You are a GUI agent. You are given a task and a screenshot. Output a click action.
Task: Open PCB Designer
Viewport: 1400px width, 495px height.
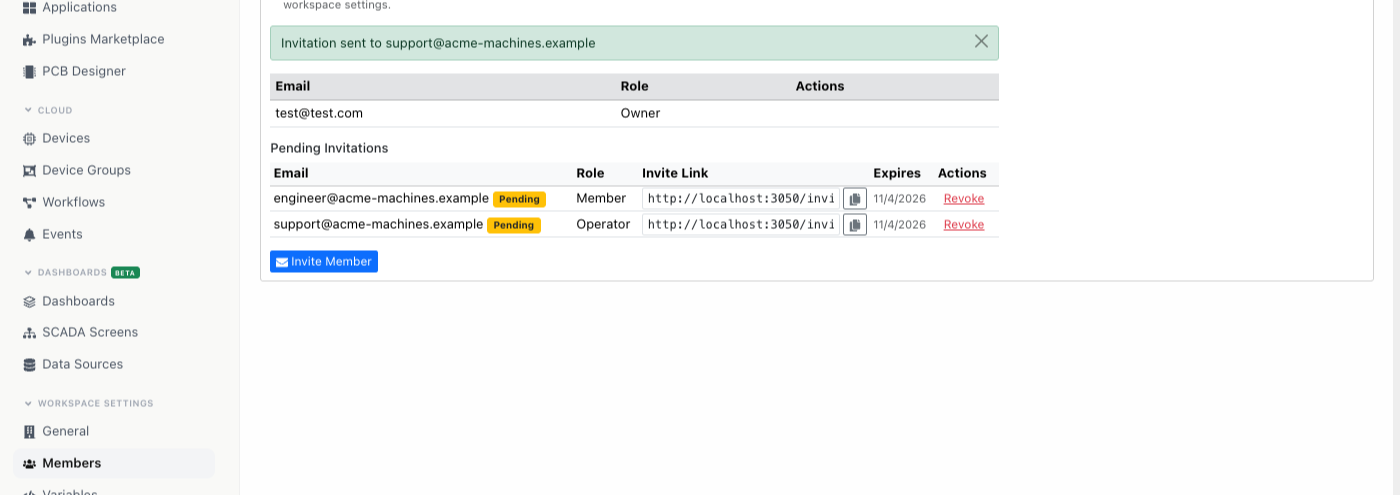point(83,71)
